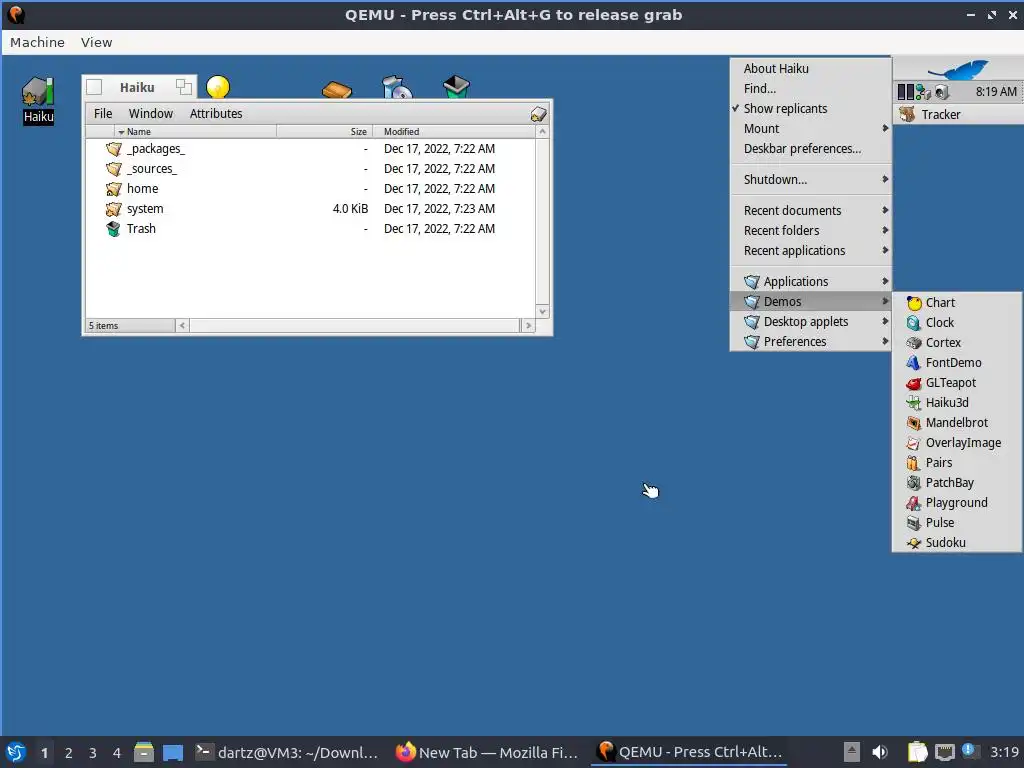Viewport: 1024px width, 768px height.
Task: Expand the Preferences submenu
Action: (x=810, y=342)
